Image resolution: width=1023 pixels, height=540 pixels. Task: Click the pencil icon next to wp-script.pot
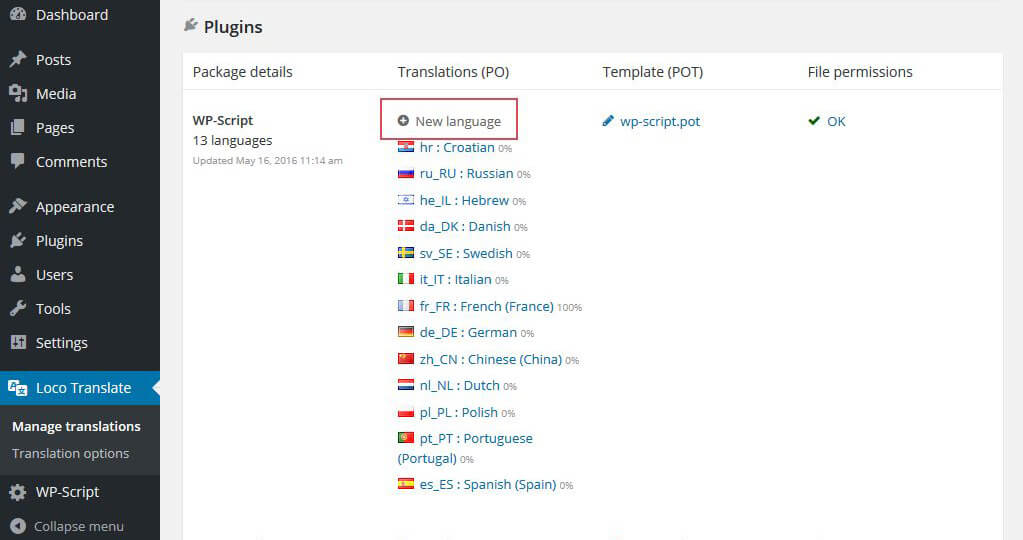[608, 121]
